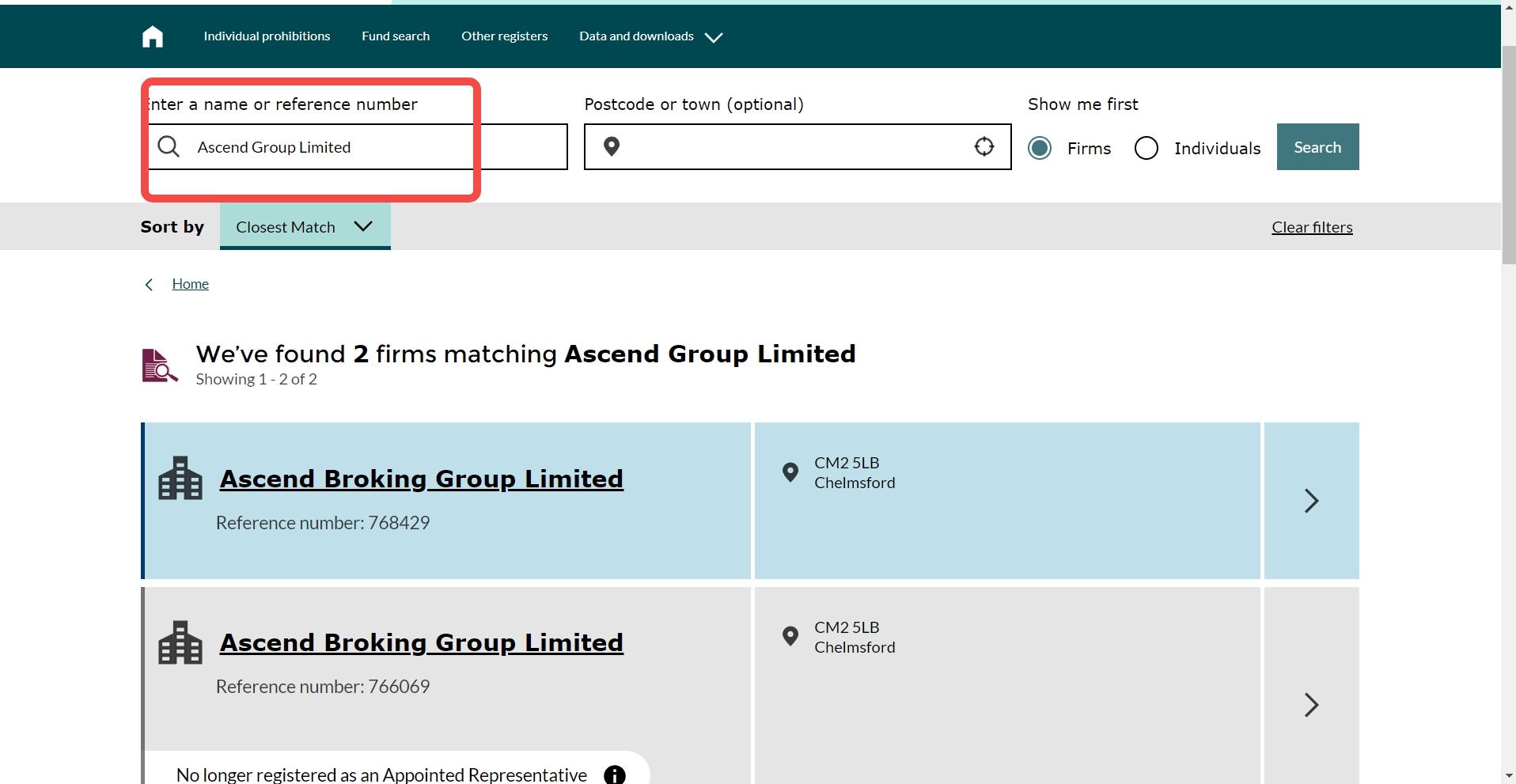Use current location crosshair icon
The image size is (1516, 784).
click(x=984, y=146)
